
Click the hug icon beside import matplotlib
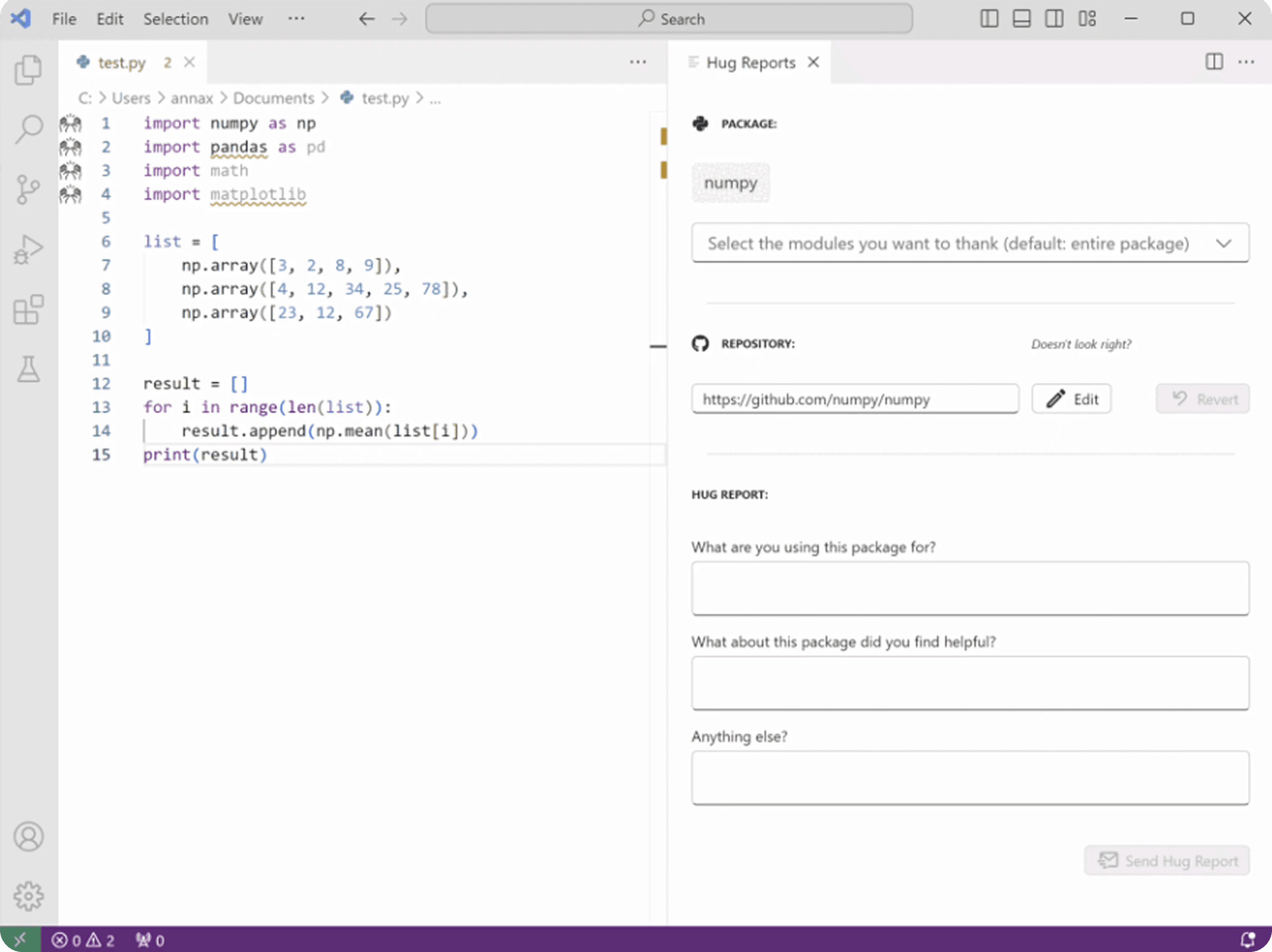point(70,194)
